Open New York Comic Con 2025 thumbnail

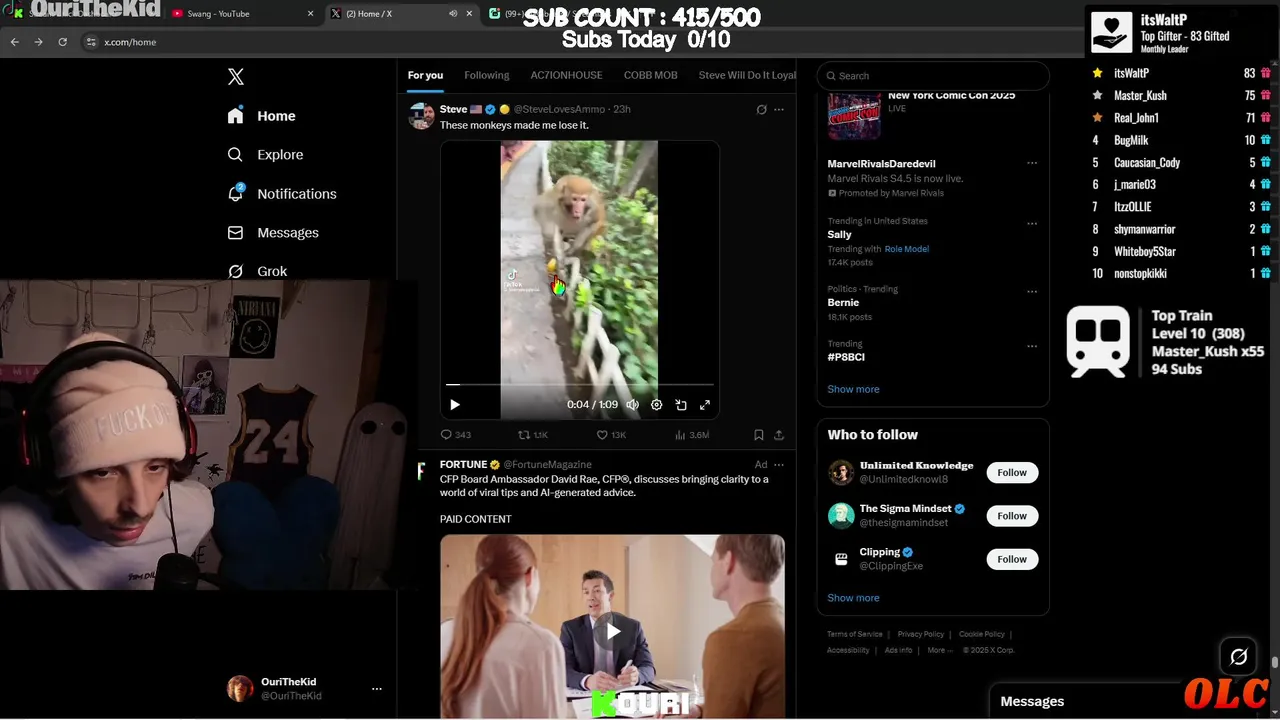coord(854,115)
